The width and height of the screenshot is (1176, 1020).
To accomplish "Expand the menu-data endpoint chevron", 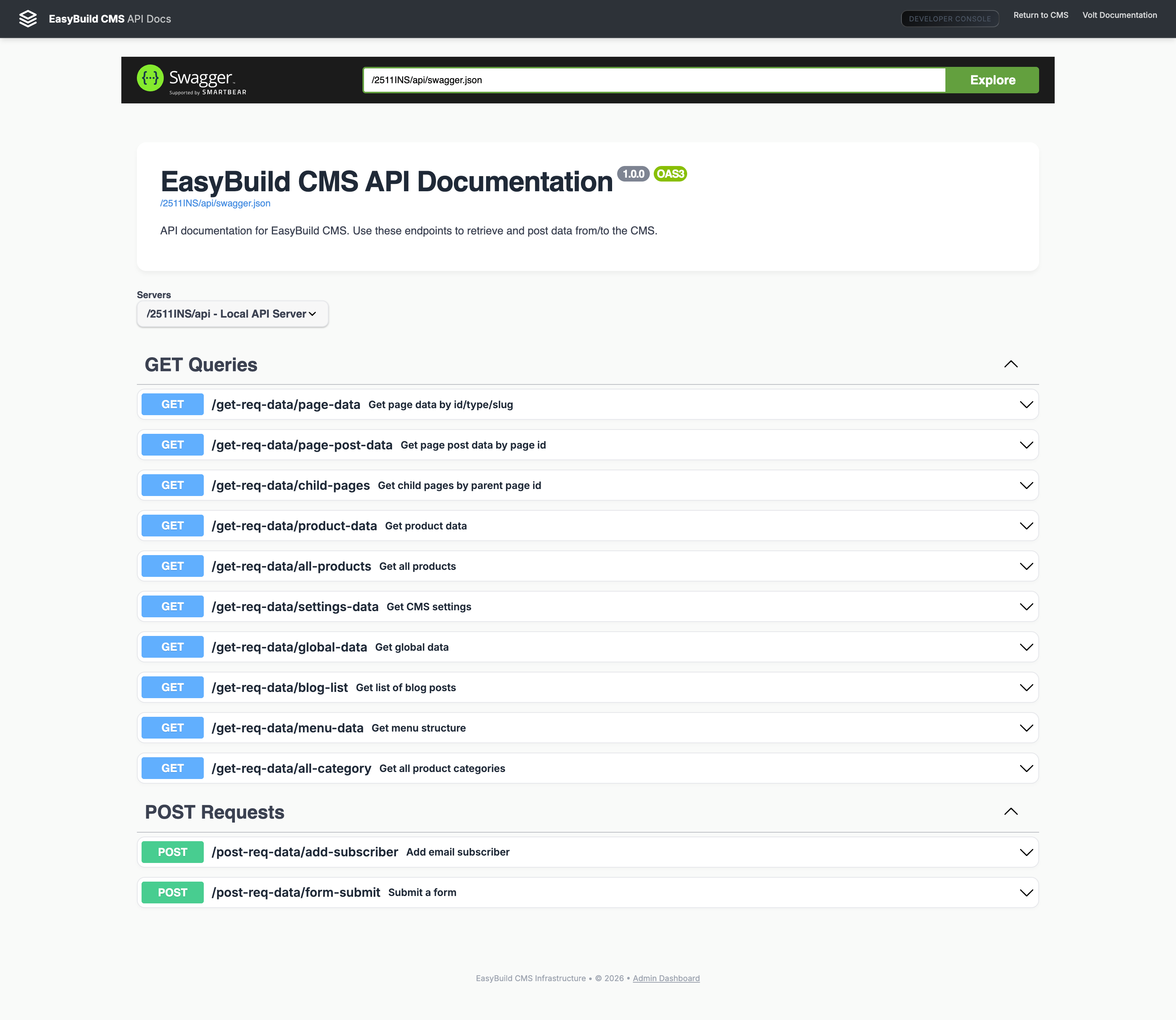I will coord(1026,728).
